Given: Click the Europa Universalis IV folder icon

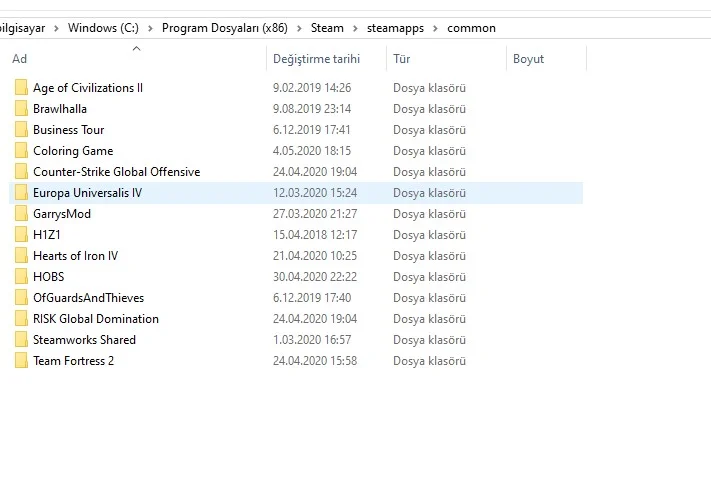Looking at the screenshot, I should (21, 193).
